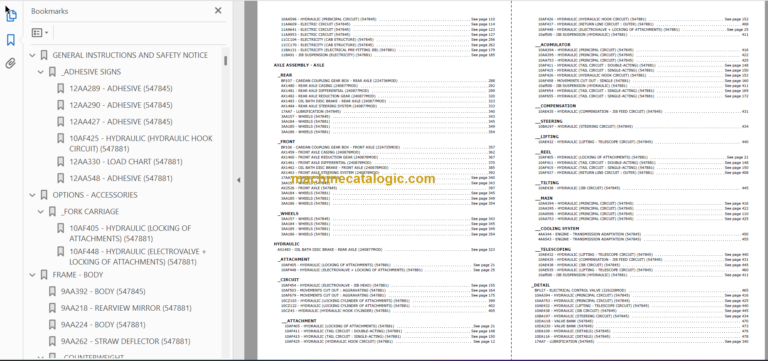Screen dimensions: 768x361
Task: Click bookmark icon beside FRAME - BODY
Action: tap(44, 275)
